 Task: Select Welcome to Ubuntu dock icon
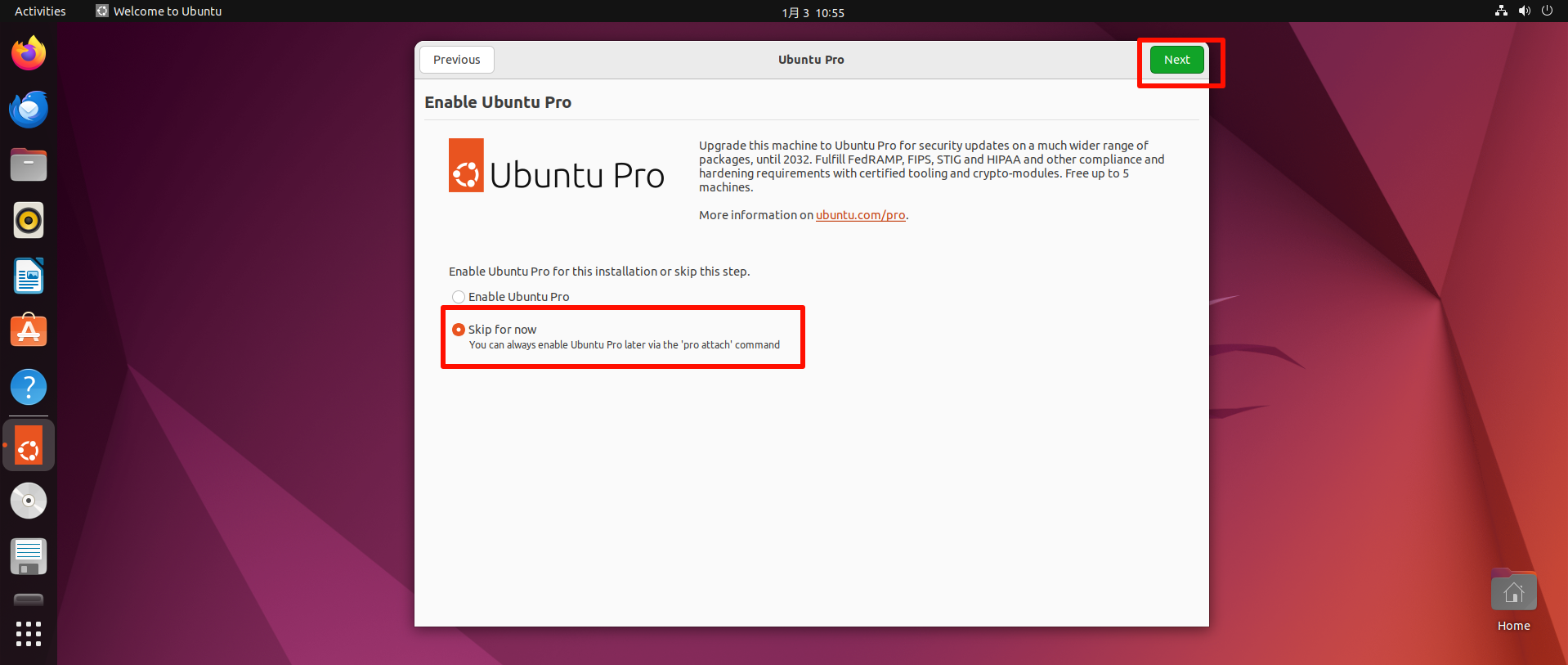pos(29,446)
